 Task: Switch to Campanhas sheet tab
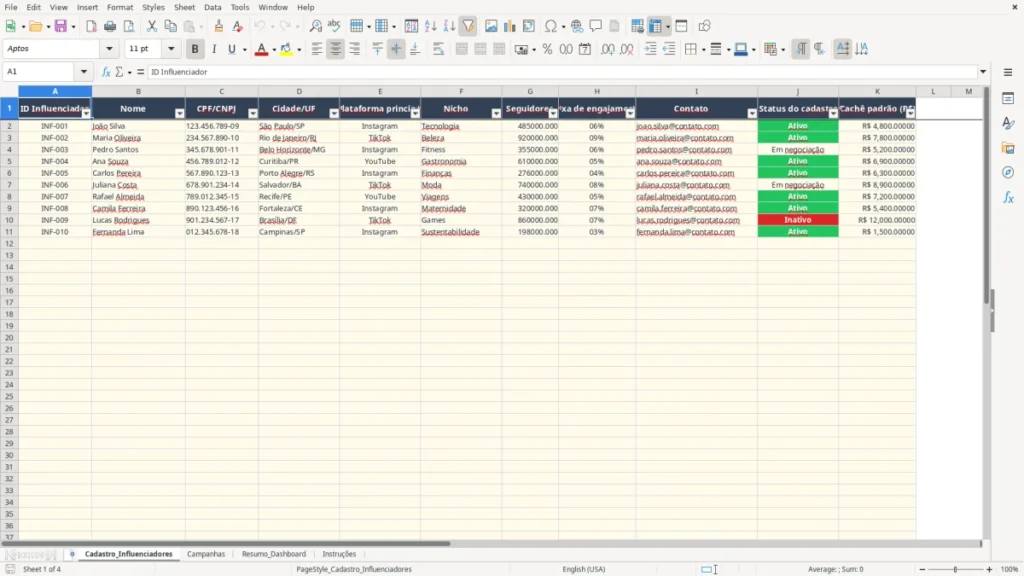(x=206, y=554)
